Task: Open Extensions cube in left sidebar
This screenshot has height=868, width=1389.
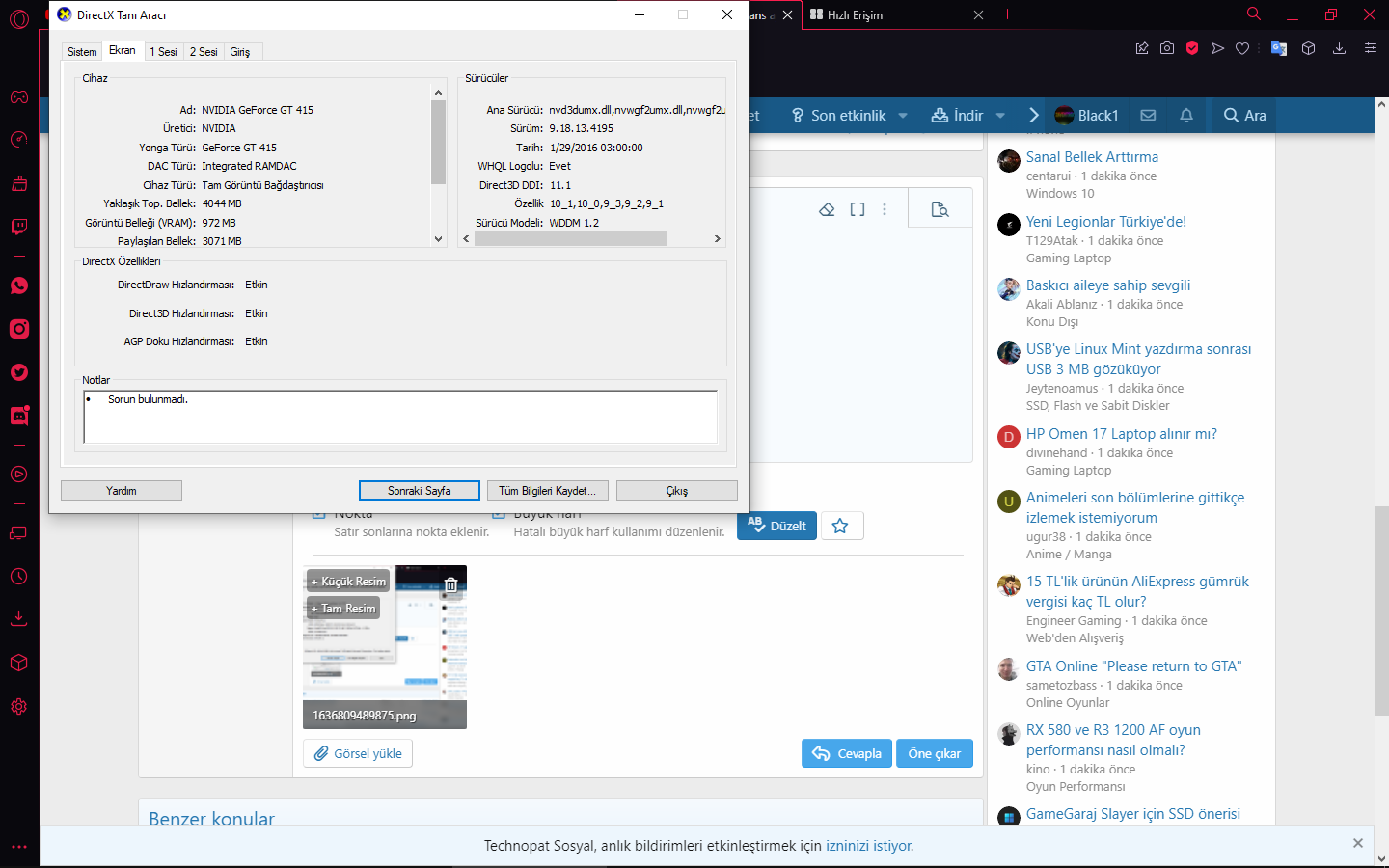Action: (19, 663)
